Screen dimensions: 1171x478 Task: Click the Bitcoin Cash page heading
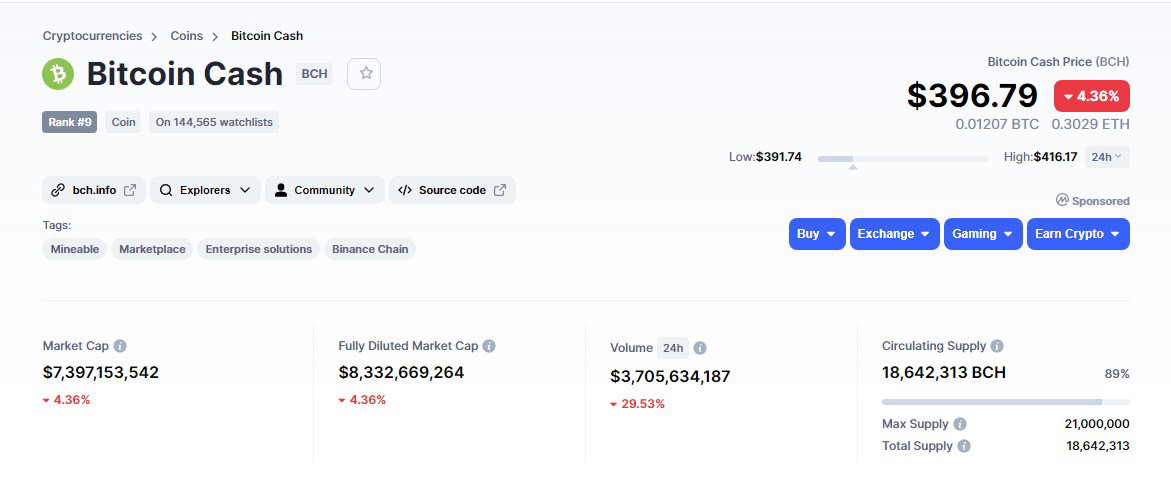(x=184, y=74)
